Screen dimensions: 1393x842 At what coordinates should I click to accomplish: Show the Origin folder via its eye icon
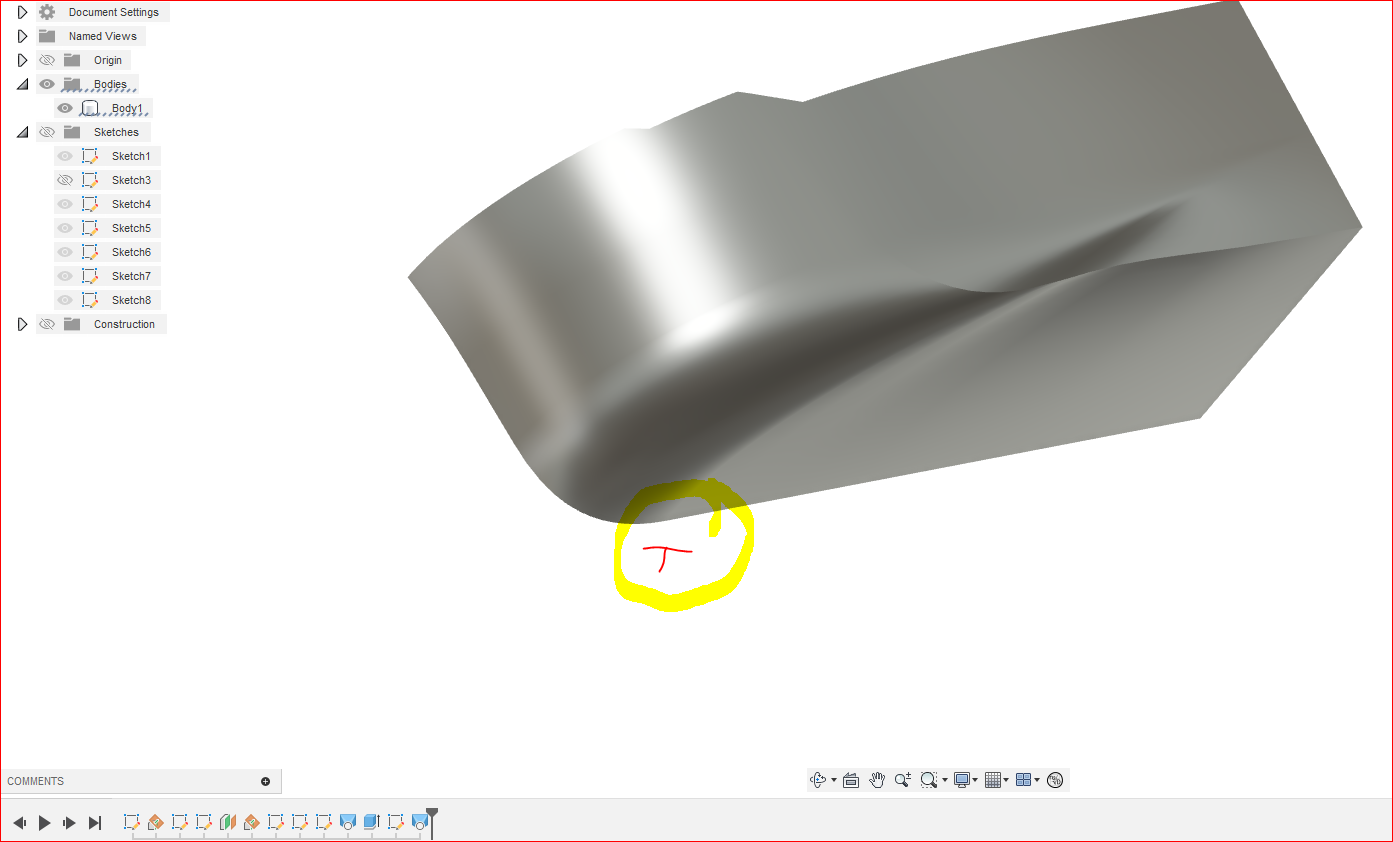tap(47, 59)
